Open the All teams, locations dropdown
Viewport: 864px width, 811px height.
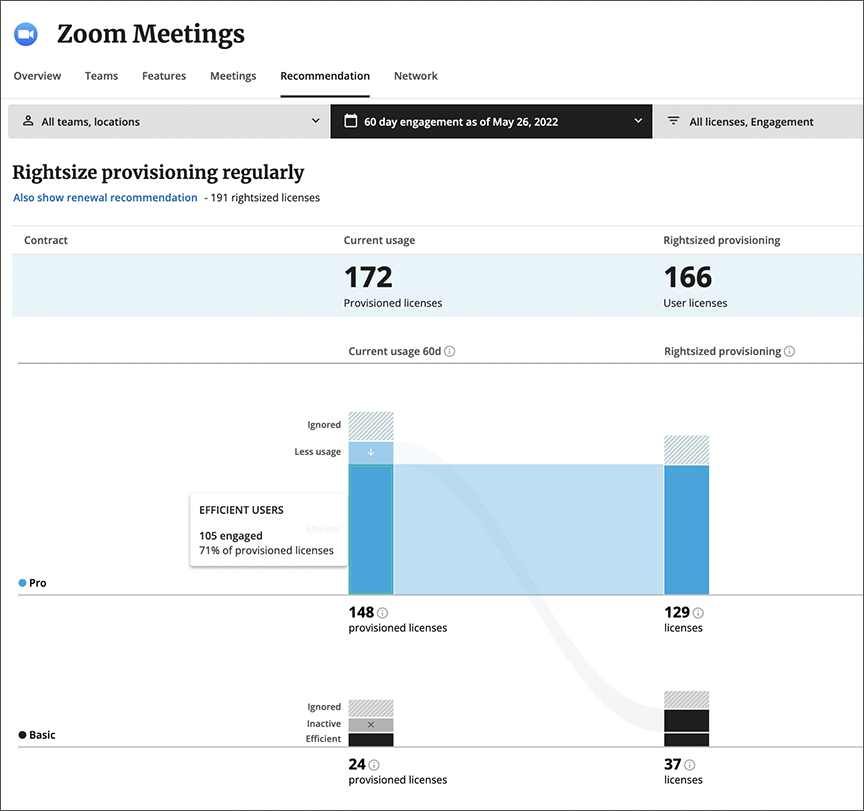[169, 122]
